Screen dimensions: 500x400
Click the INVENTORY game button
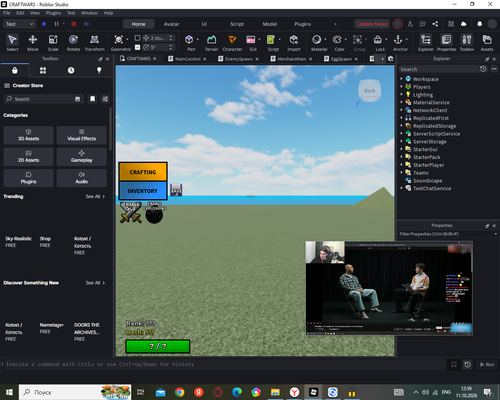(x=143, y=191)
